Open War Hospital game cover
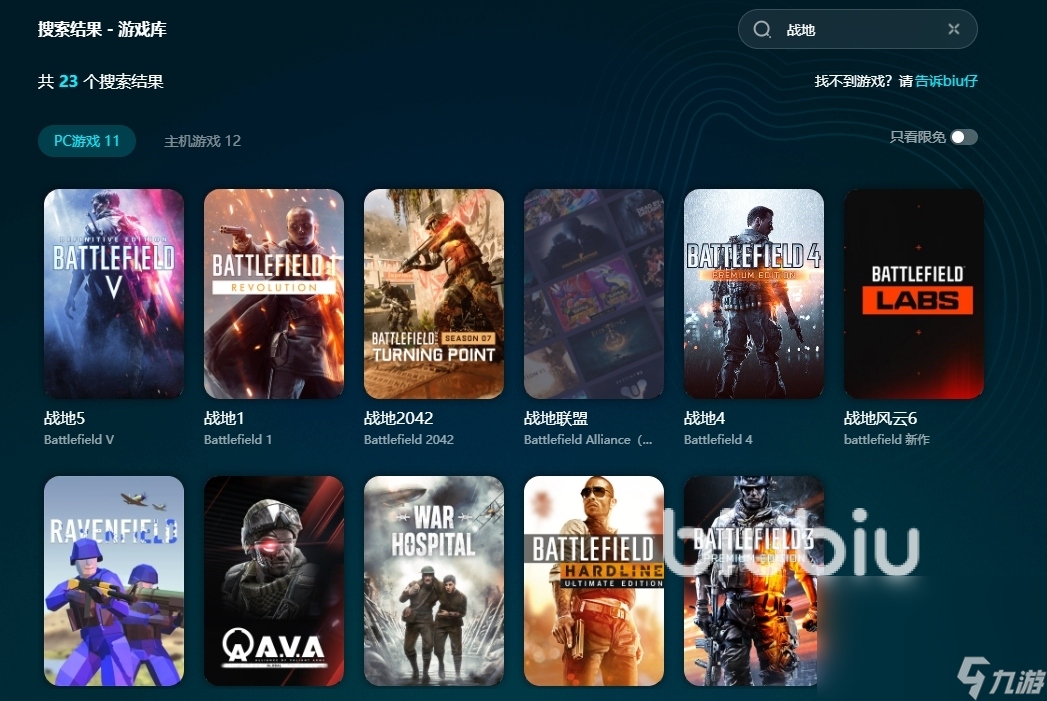The height and width of the screenshot is (701, 1047). coord(434,581)
